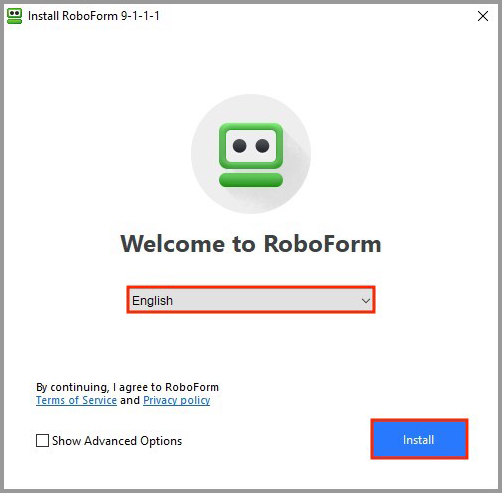Select the English text in combo box
This screenshot has width=502, height=493.
pos(152,301)
